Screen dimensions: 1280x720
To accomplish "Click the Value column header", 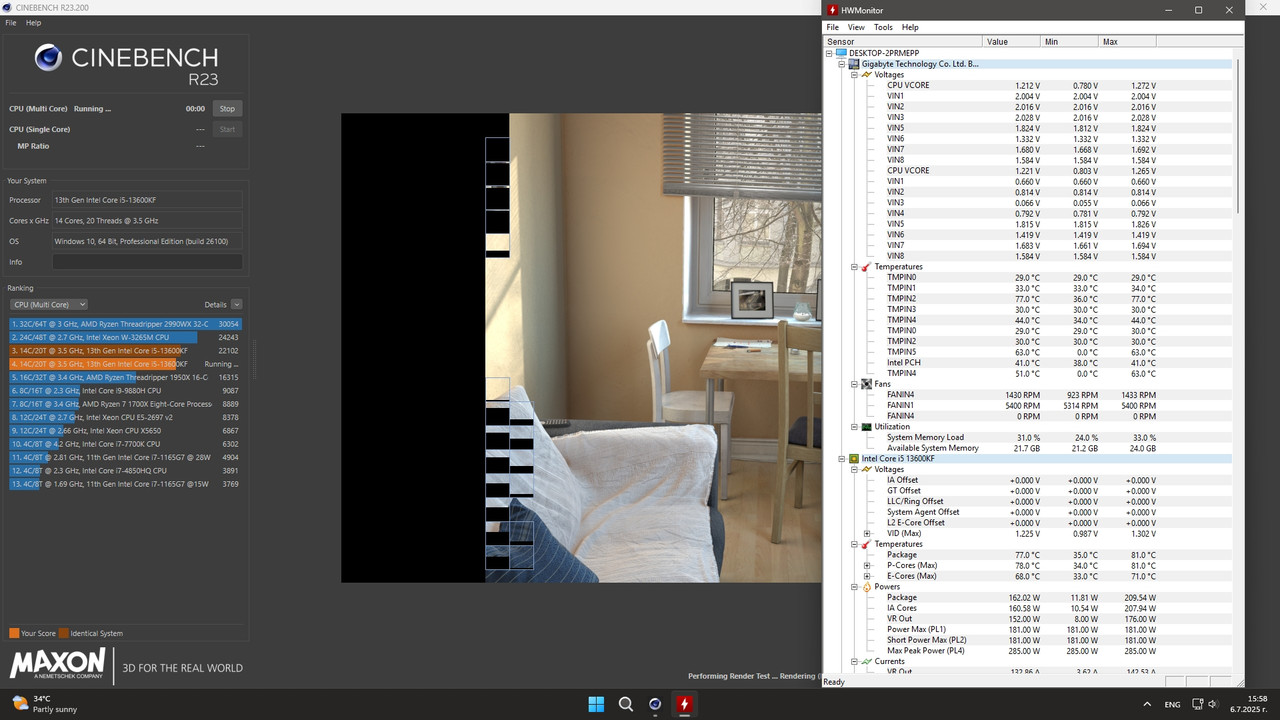I will coord(1012,42).
